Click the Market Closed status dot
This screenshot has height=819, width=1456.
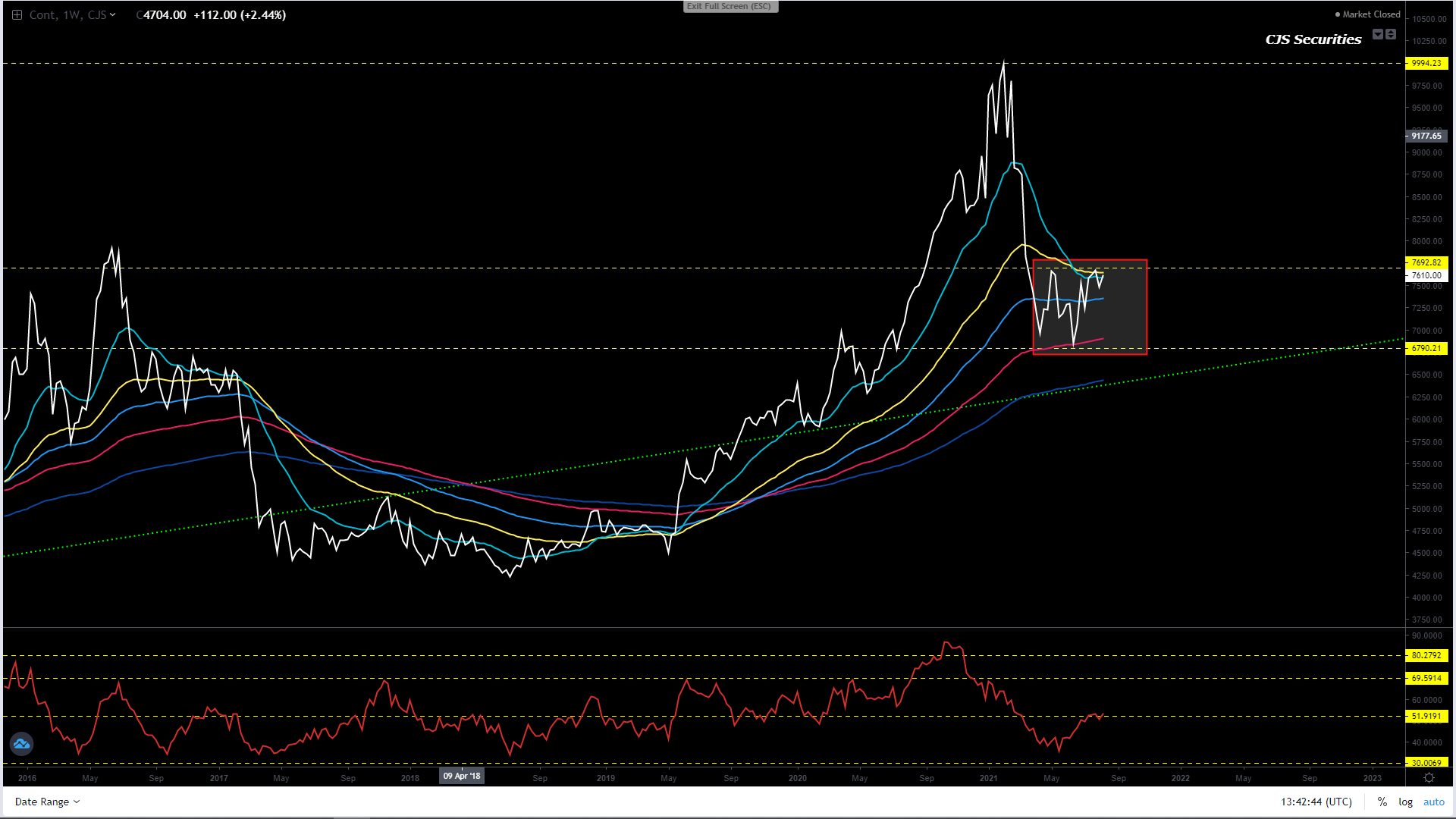(1338, 14)
